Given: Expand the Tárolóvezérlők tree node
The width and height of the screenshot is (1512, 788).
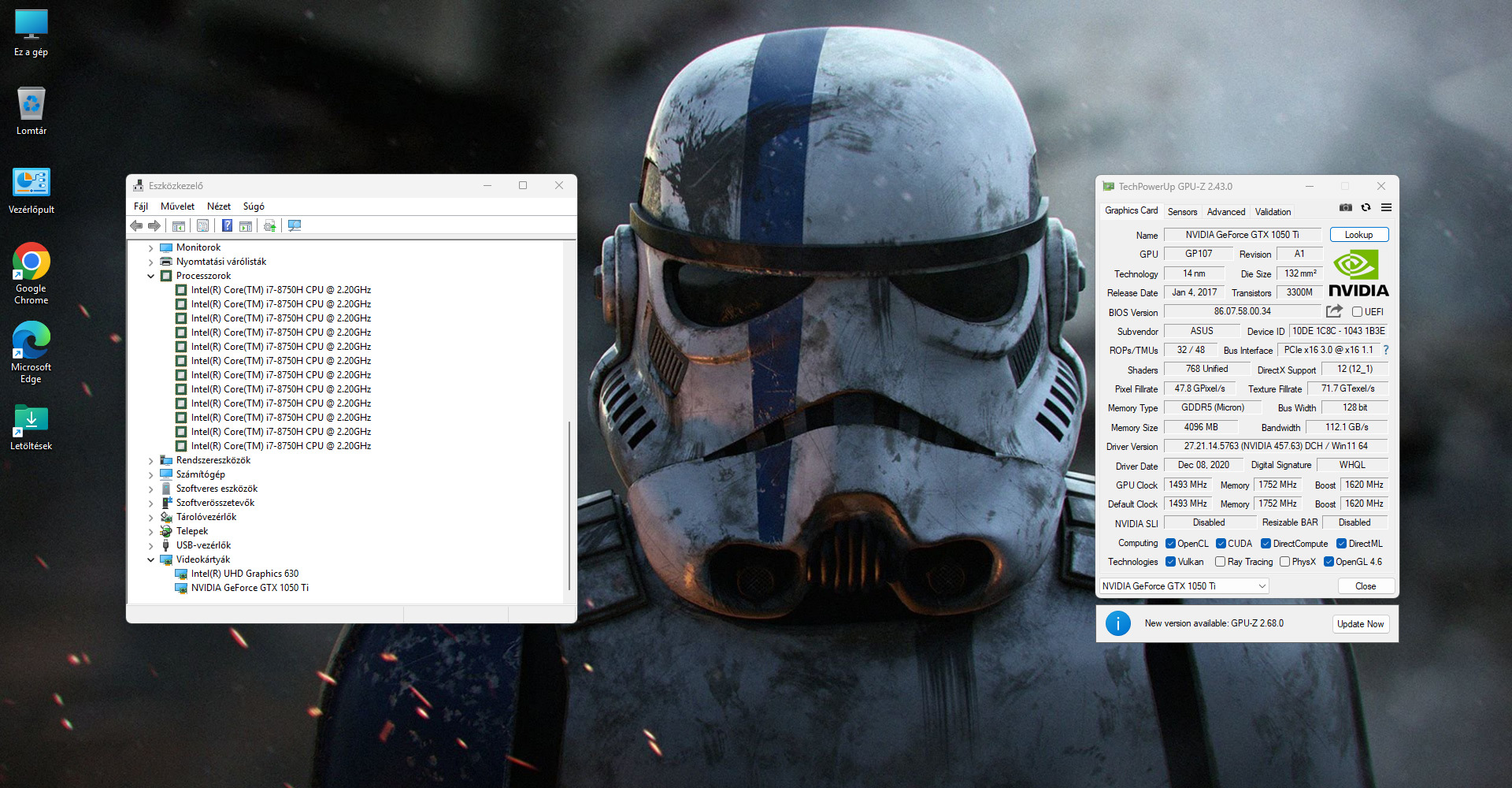Looking at the screenshot, I should (150, 517).
